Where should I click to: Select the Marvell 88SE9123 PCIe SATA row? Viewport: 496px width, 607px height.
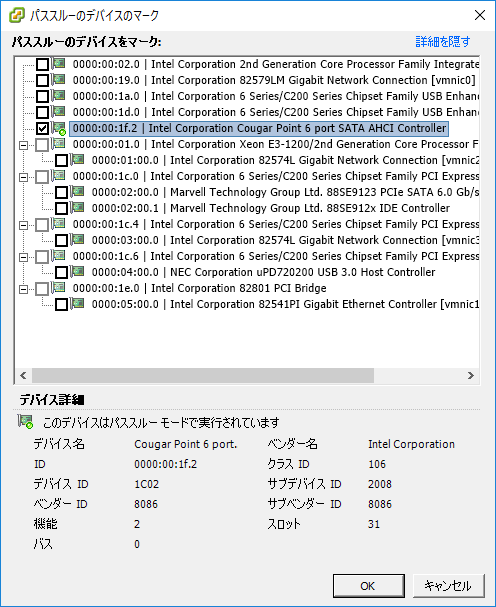pos(285,192)
